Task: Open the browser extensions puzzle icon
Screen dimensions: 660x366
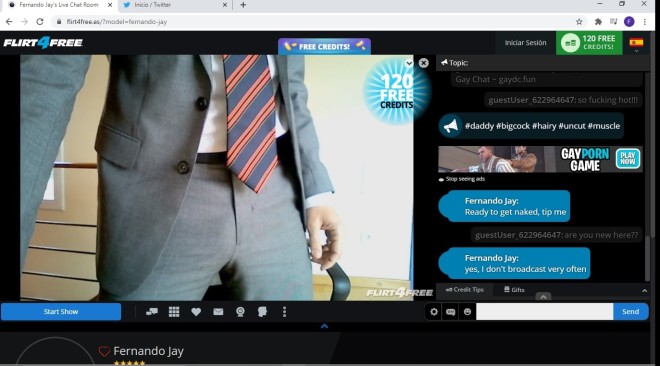Action: click(x=598, y=21)
